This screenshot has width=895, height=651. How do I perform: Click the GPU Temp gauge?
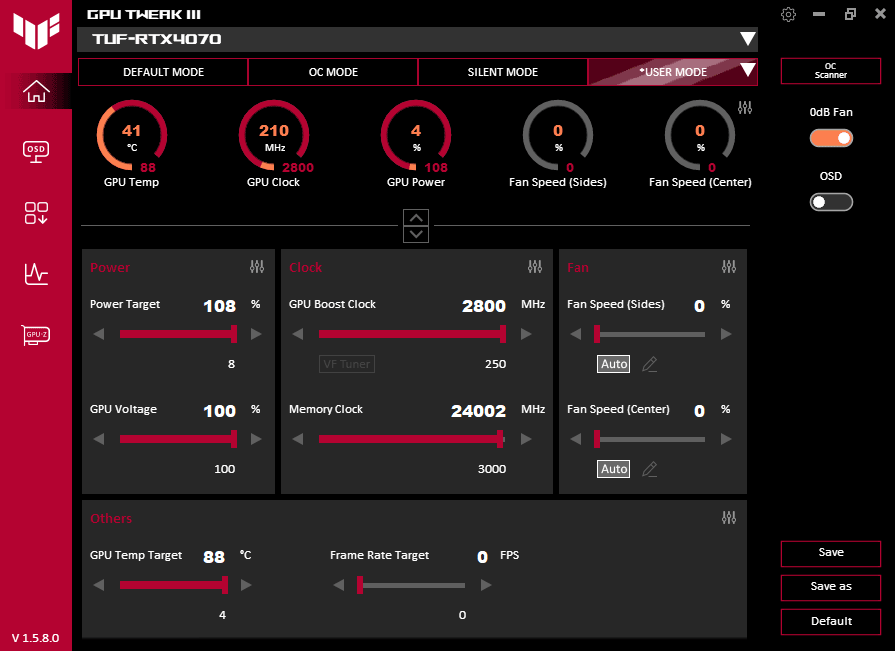132,136
